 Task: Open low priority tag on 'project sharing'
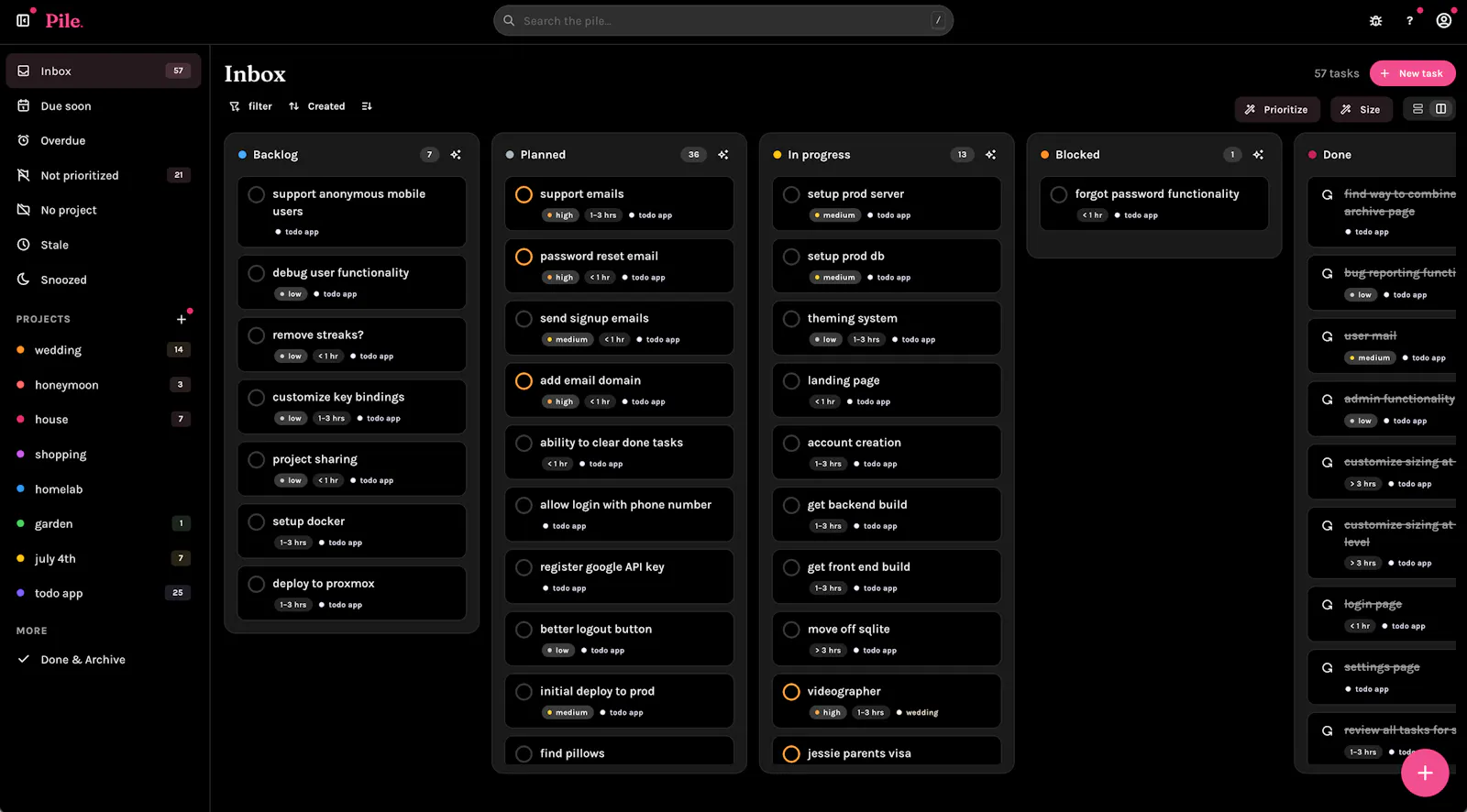tap(291, 480)
